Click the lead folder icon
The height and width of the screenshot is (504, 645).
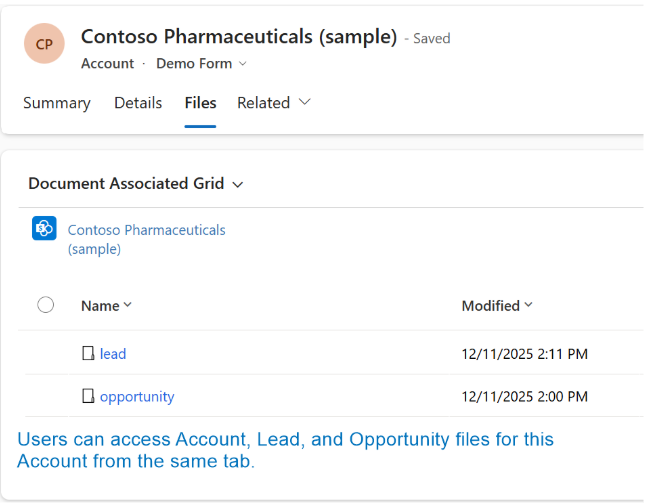[88, 353]
